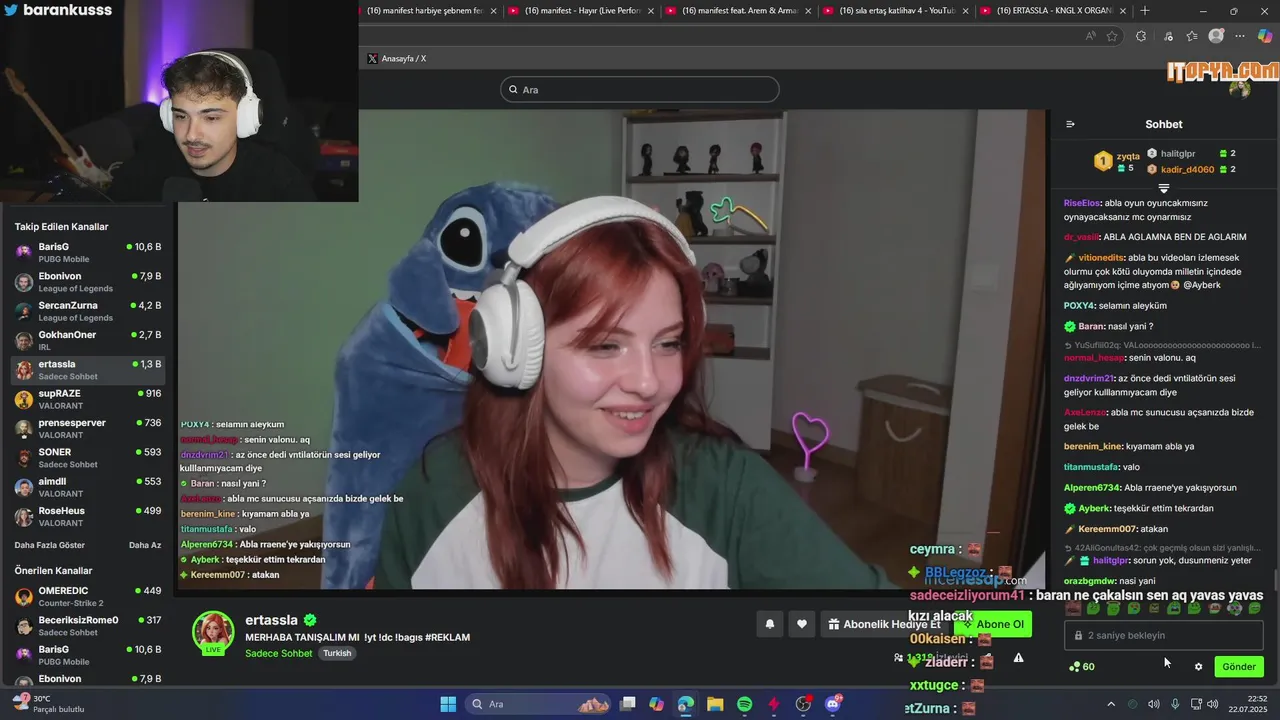Click the microphone tray icon

click(x=1175, y=704)
